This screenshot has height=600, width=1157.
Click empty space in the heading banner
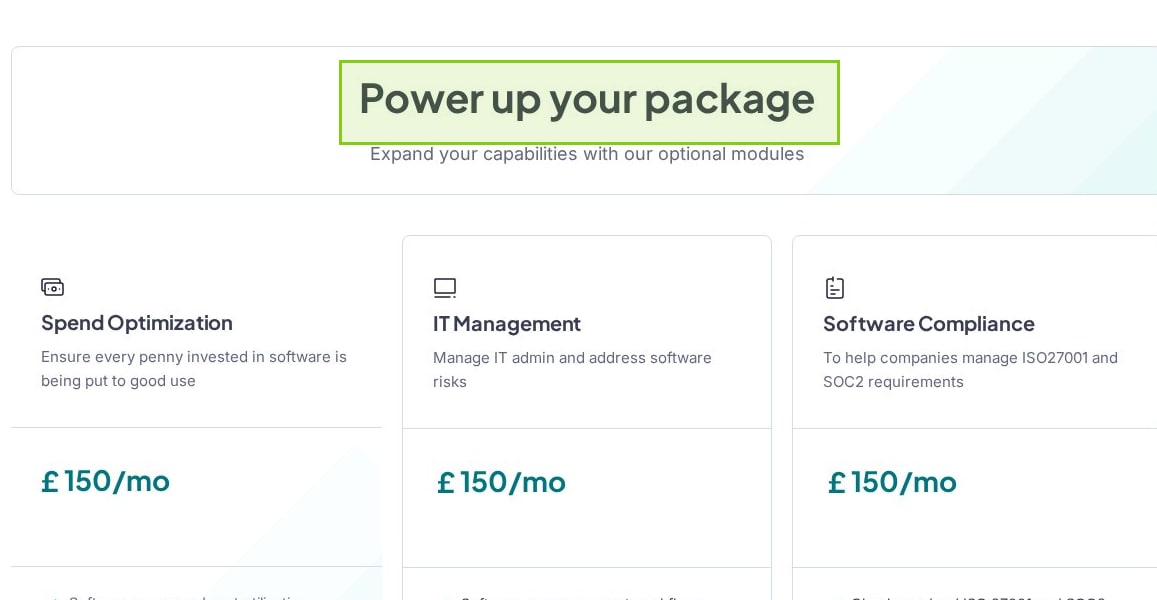pyautogui.click(x=177, y=121)
